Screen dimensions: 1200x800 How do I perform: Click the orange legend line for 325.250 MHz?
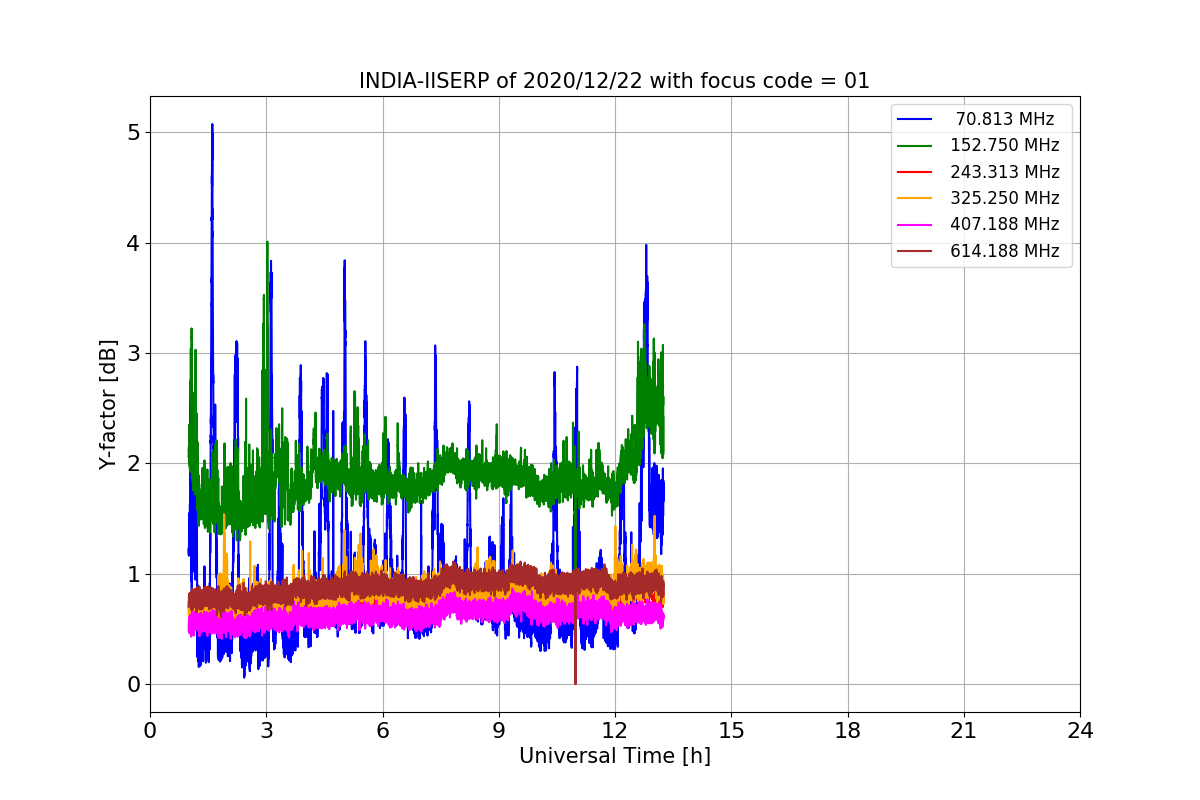pos(915,199)
